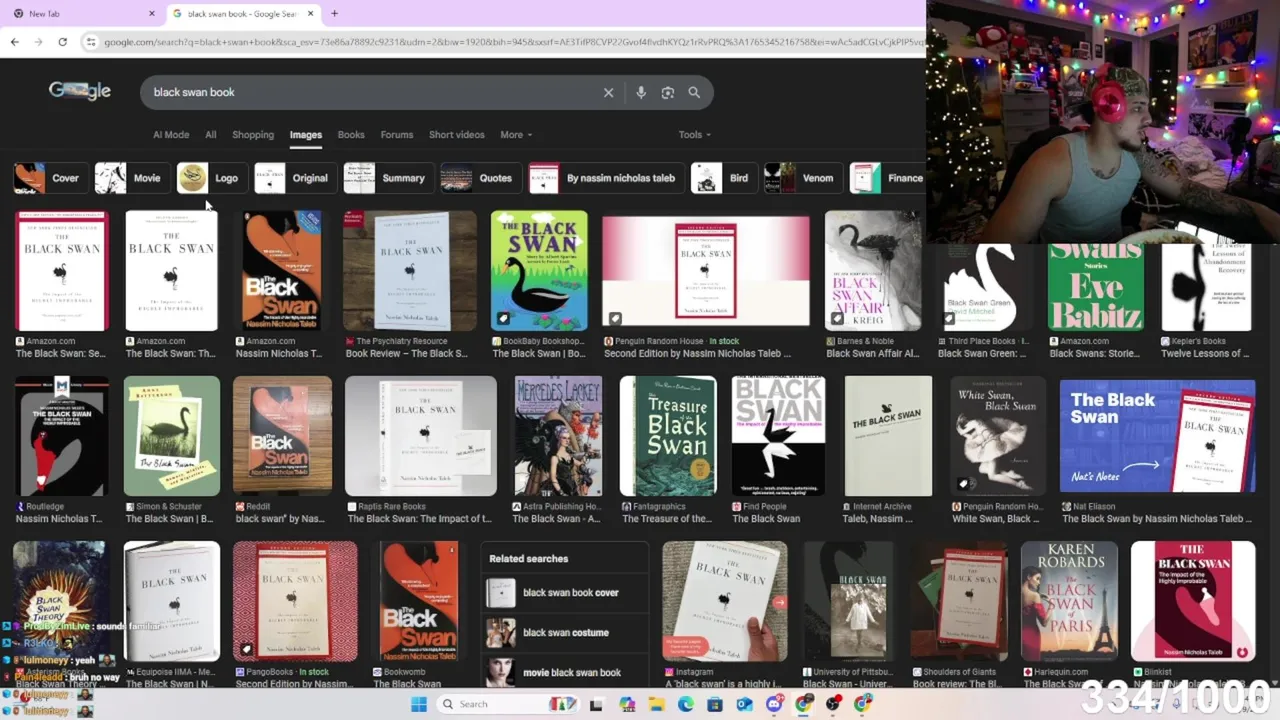The width and height of the screenshot is (1280, 720).
Task: Open Simon & Schuster Black Swan image
Action: 171,436
